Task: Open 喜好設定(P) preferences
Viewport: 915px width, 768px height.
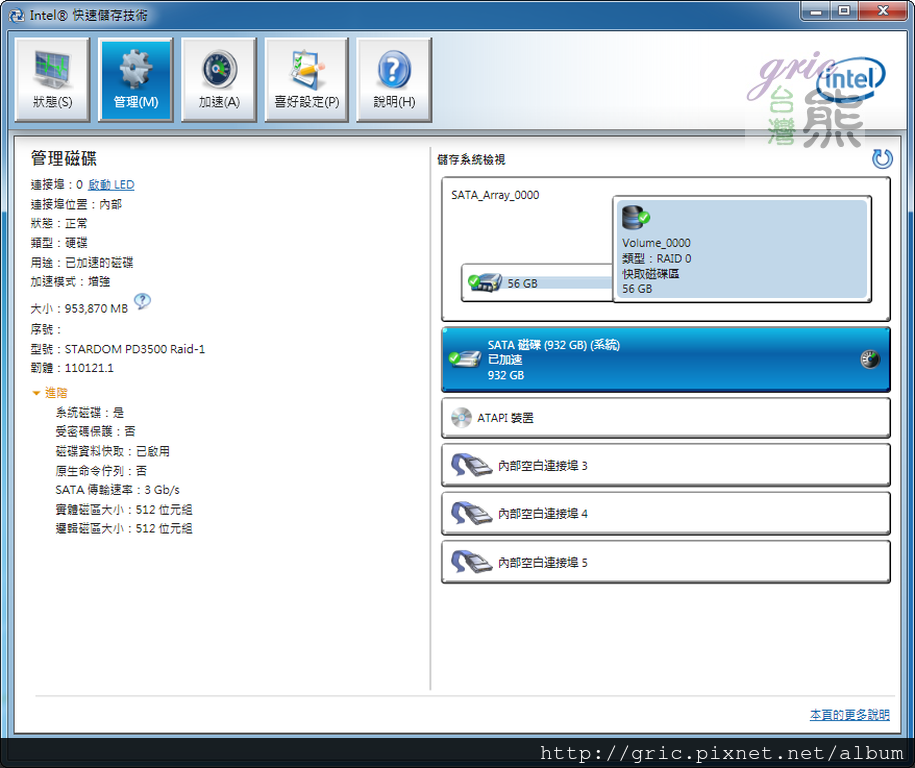Action: [306, 80]
